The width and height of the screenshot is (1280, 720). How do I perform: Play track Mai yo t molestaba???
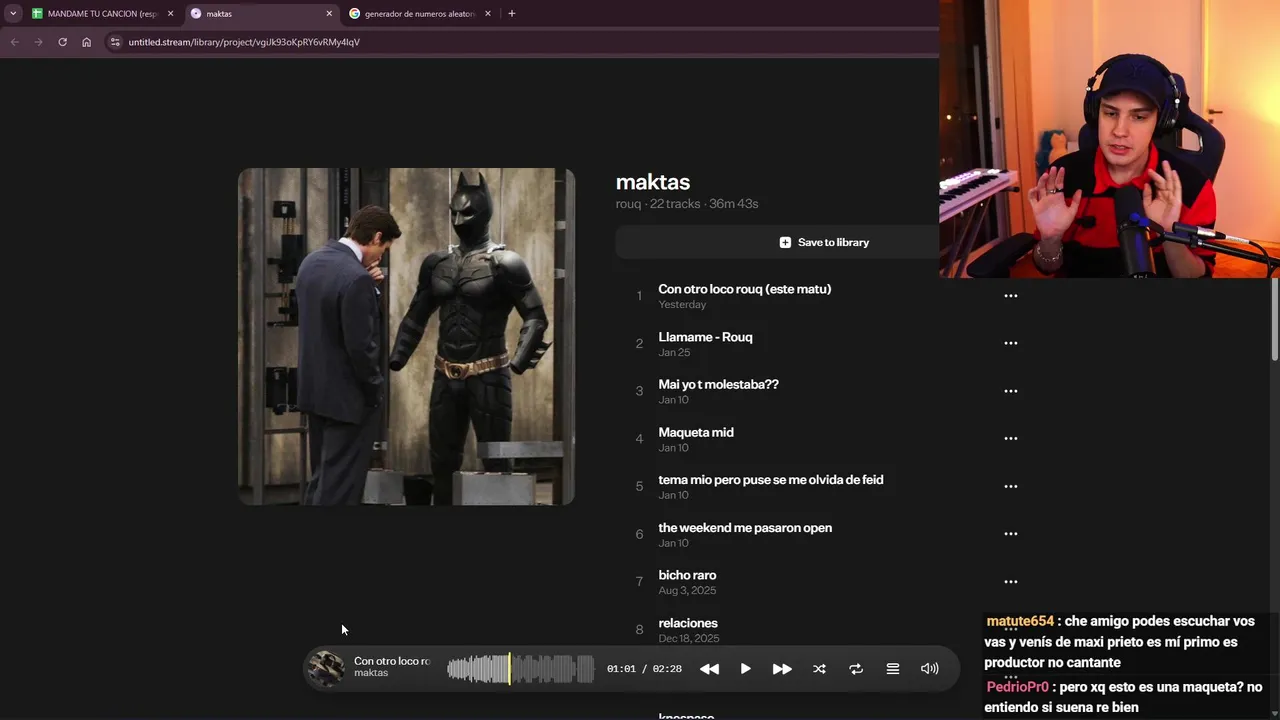pos(718,384)
